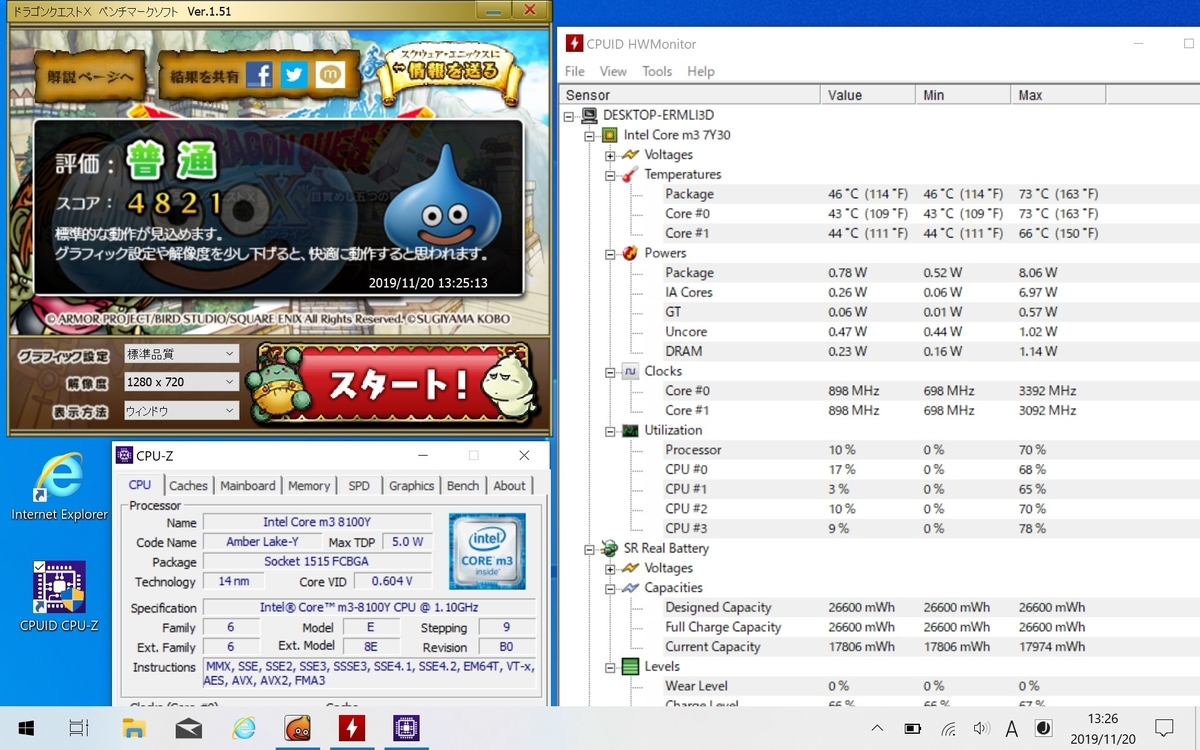Open the グラフィック設定 quality dropdown
1200x750 pixels.
click(x=181, y=353)
